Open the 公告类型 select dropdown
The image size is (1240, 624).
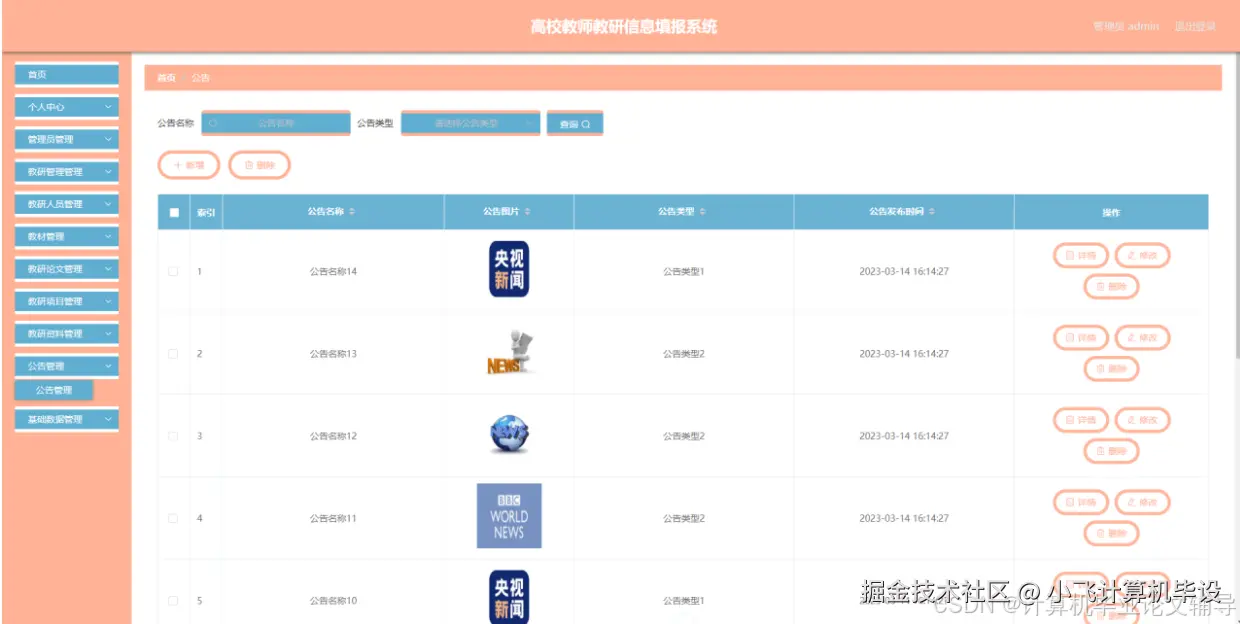470,123
